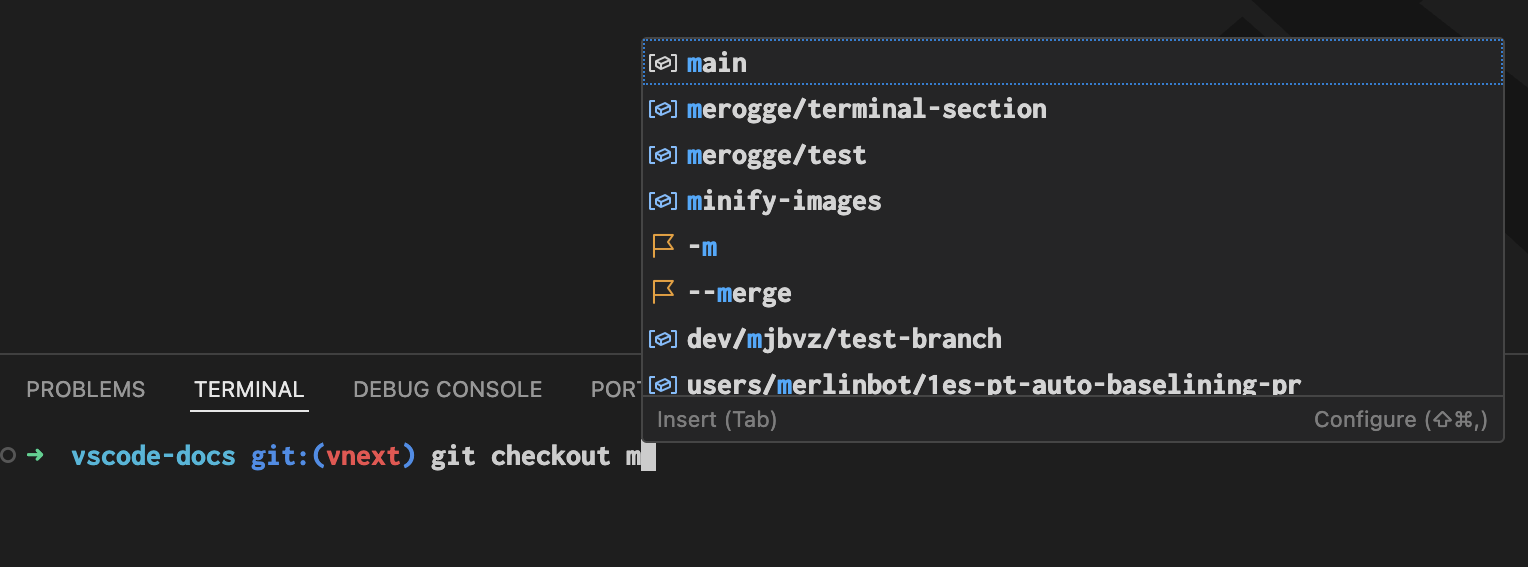The width and height of the screenshot is (1528, 567).
Task: Click the 'git checkout' command text
Action: (x=520, y=457)
